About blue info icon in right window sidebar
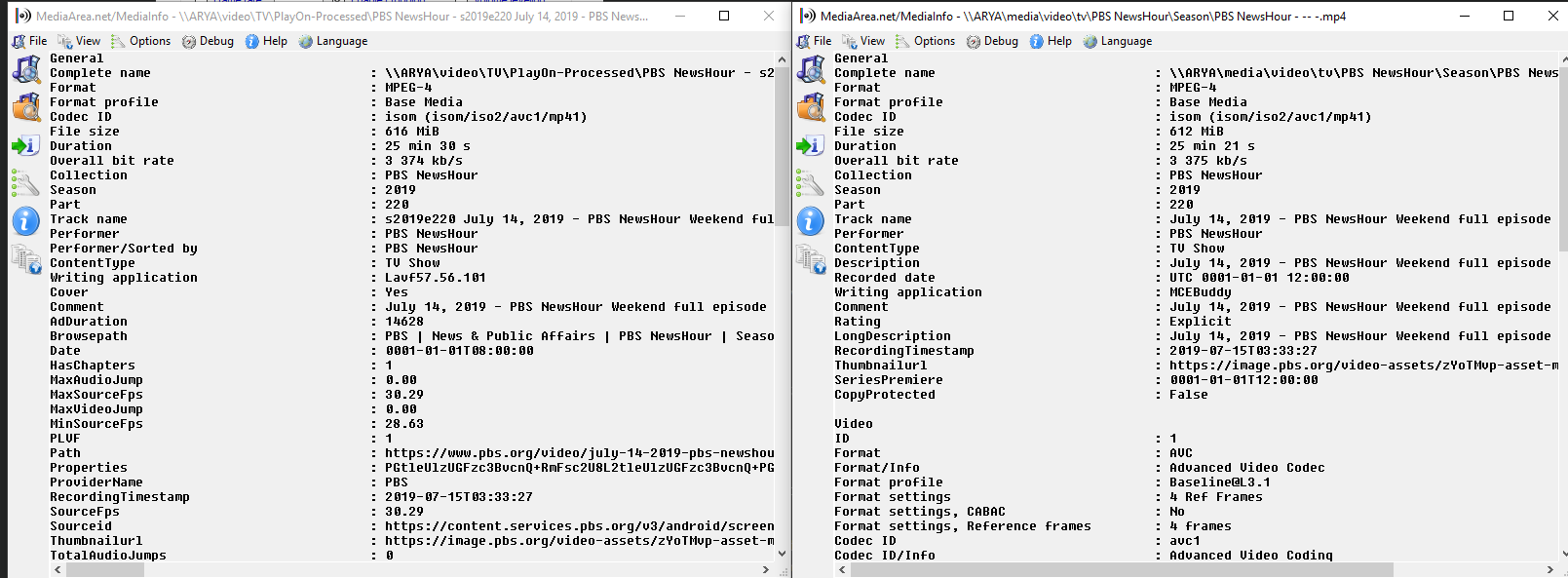1568x578 pixels. [x=810, y=221]
